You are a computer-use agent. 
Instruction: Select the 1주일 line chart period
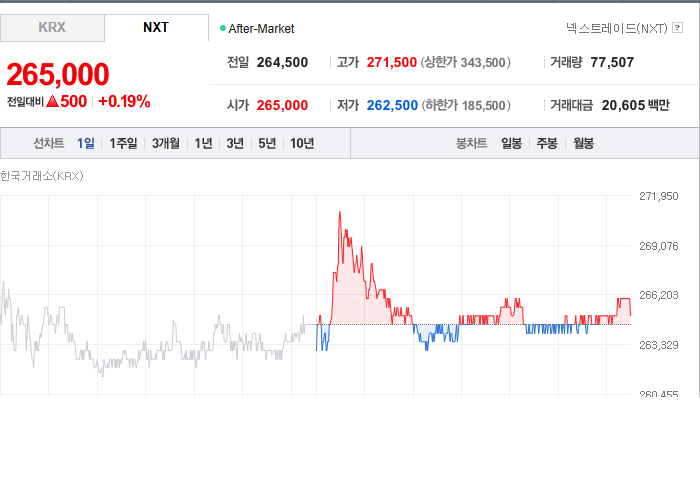[123, 143]
